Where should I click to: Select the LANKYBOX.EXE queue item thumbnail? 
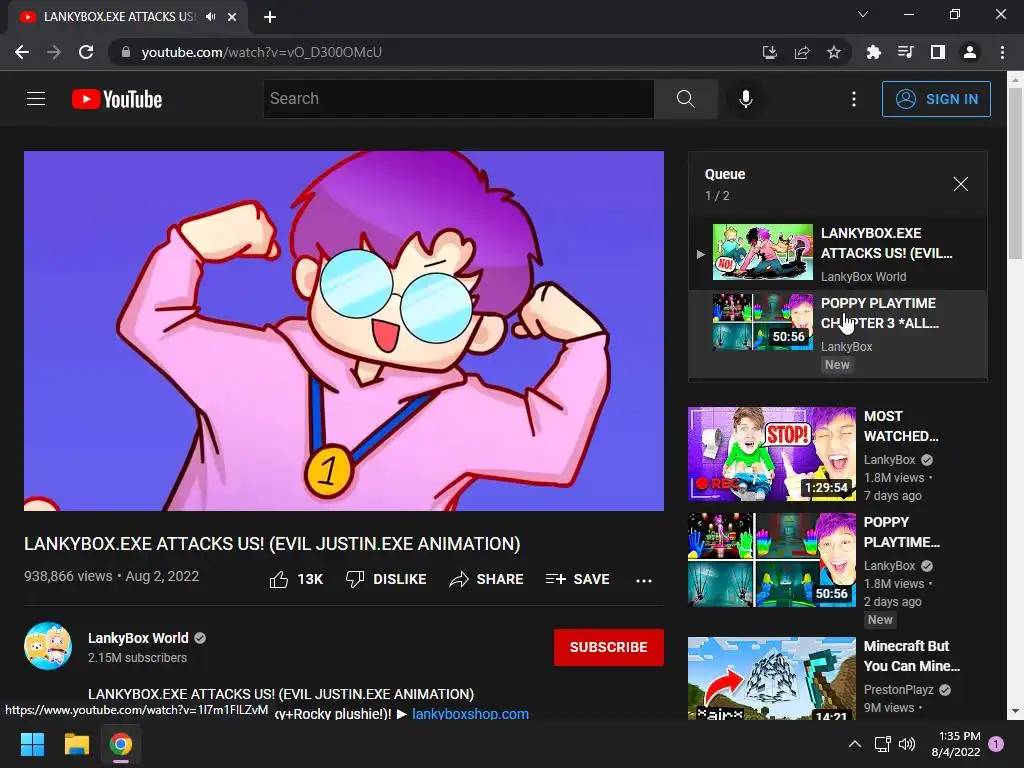pos(762,252)
